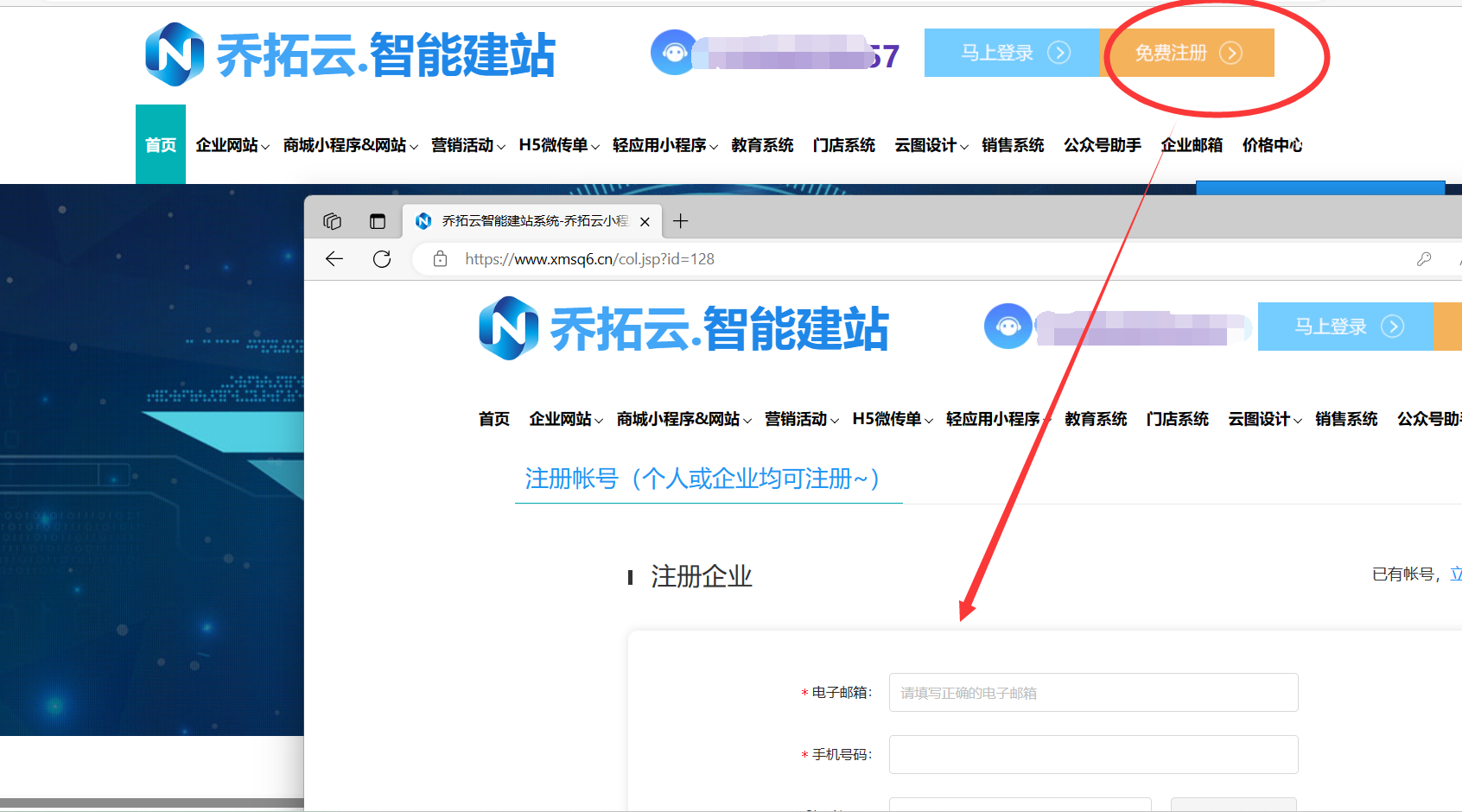The width and height of the screenshot is (1462, 812).
Task: Click the browser refresh icon
Action: point(382,259)
